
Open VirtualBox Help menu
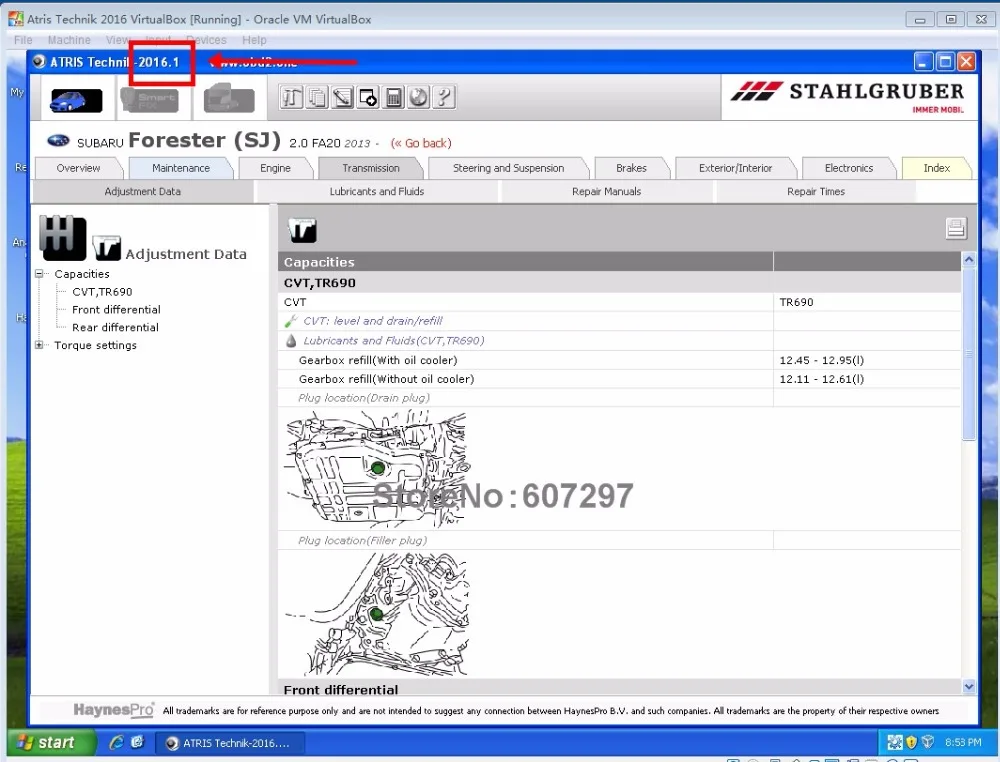coord(254,40)
